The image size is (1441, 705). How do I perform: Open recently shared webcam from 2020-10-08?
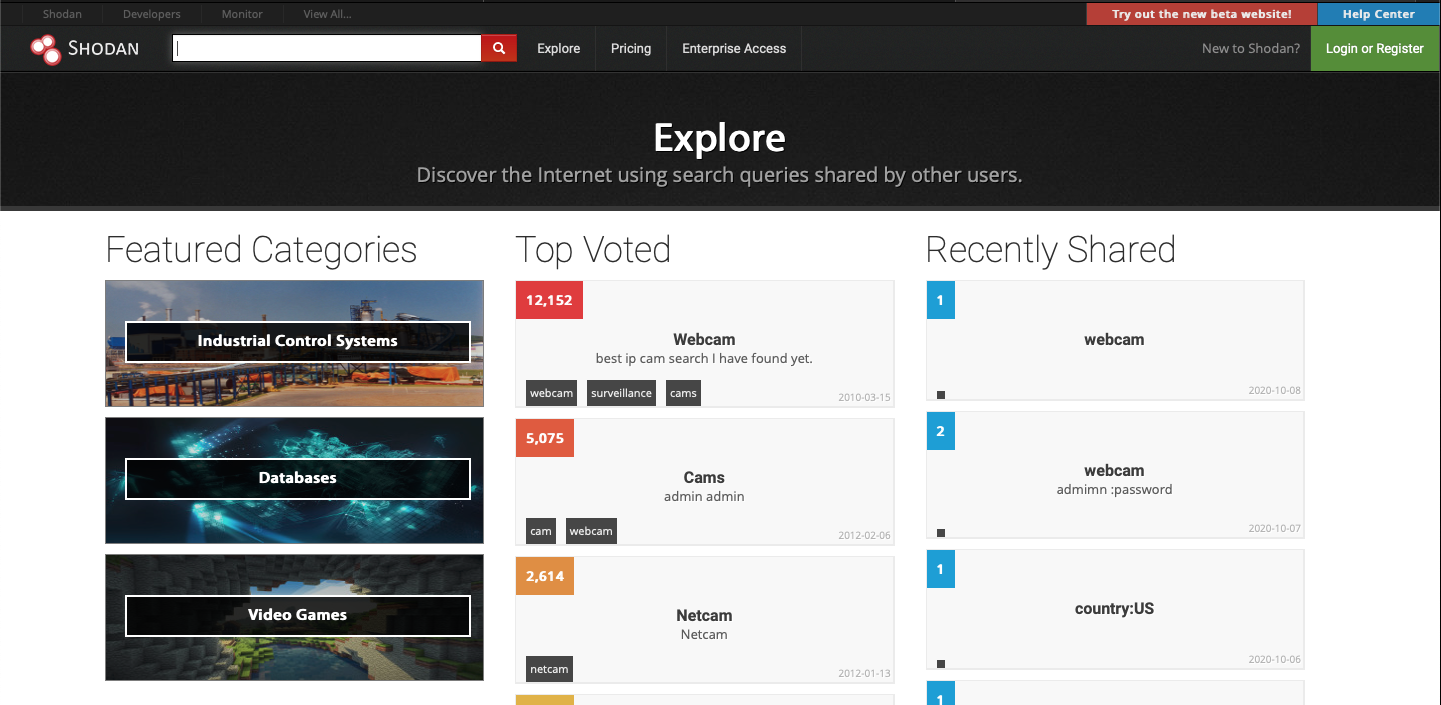point(1114,340)
